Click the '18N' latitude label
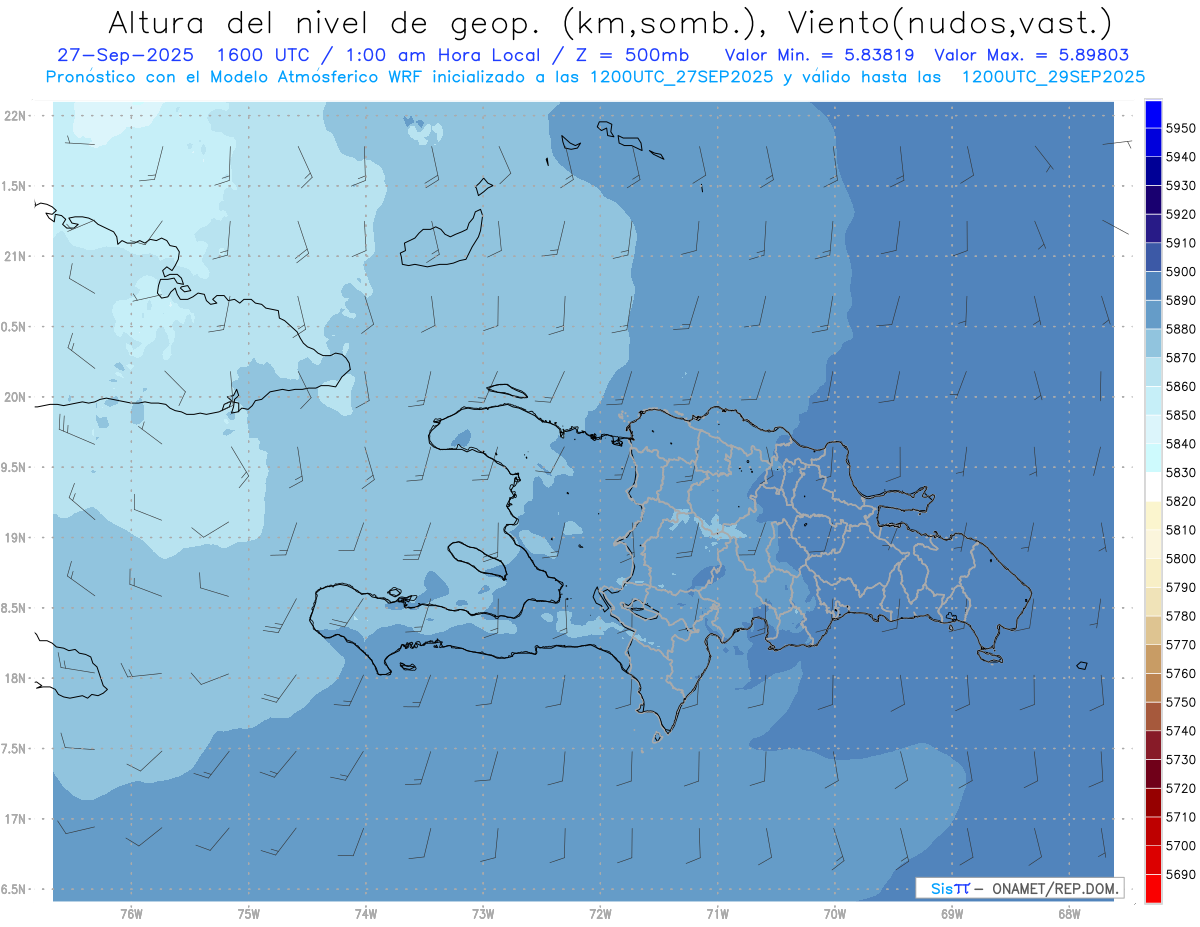This screenshot has height=927, width=1200. pos(15,678)
